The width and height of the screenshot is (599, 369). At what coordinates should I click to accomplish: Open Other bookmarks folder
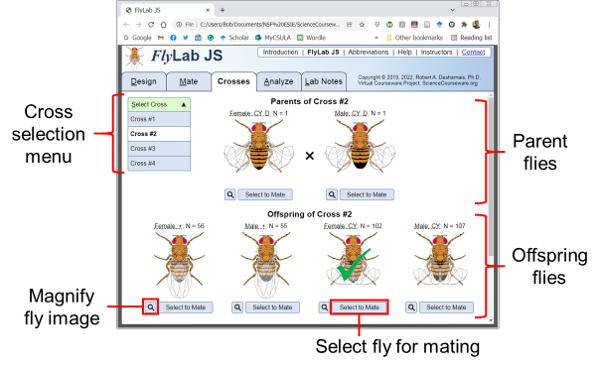(414, 38)
